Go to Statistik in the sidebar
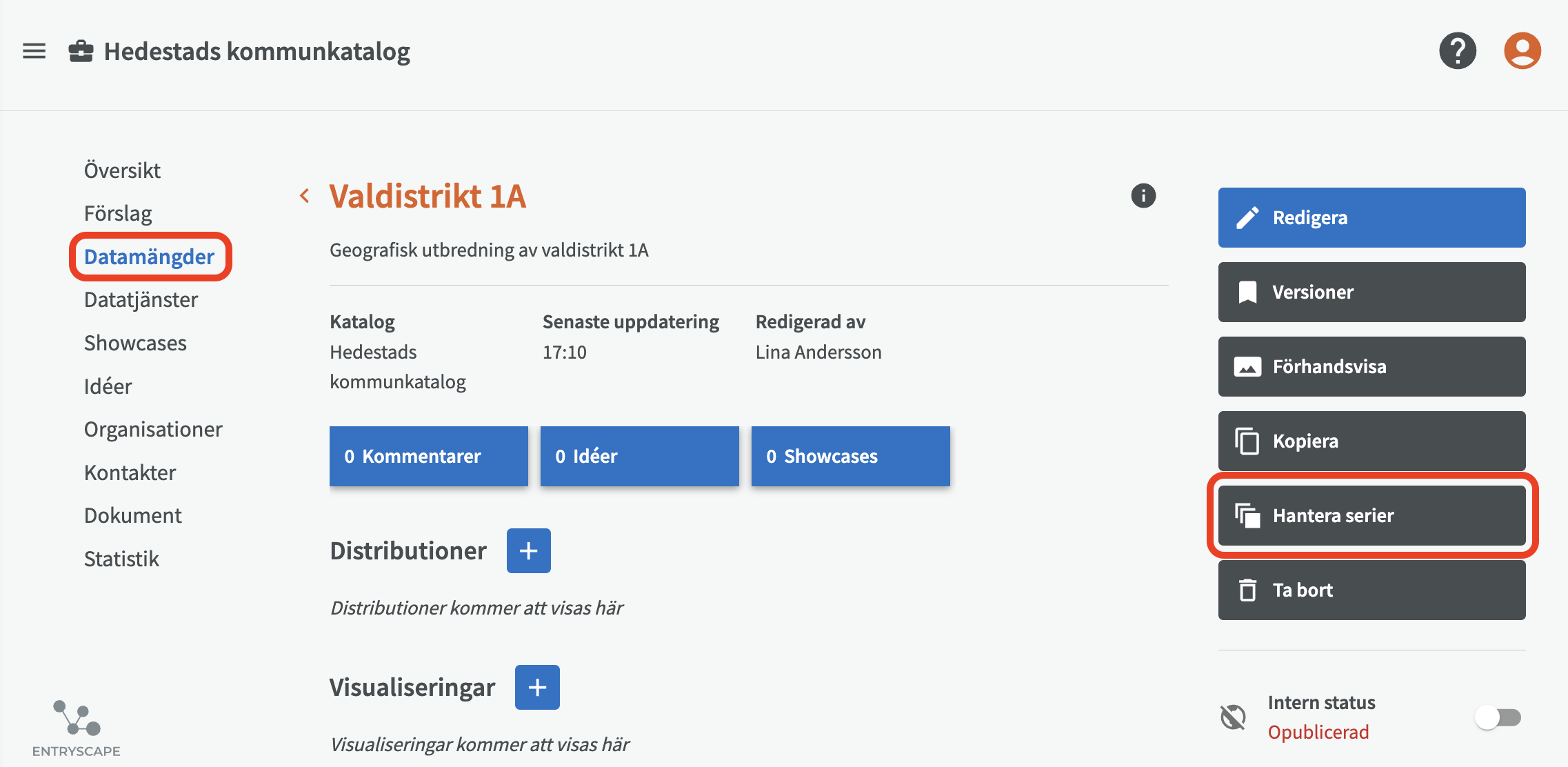The image size is (1568, 767). tap(121, 559)
